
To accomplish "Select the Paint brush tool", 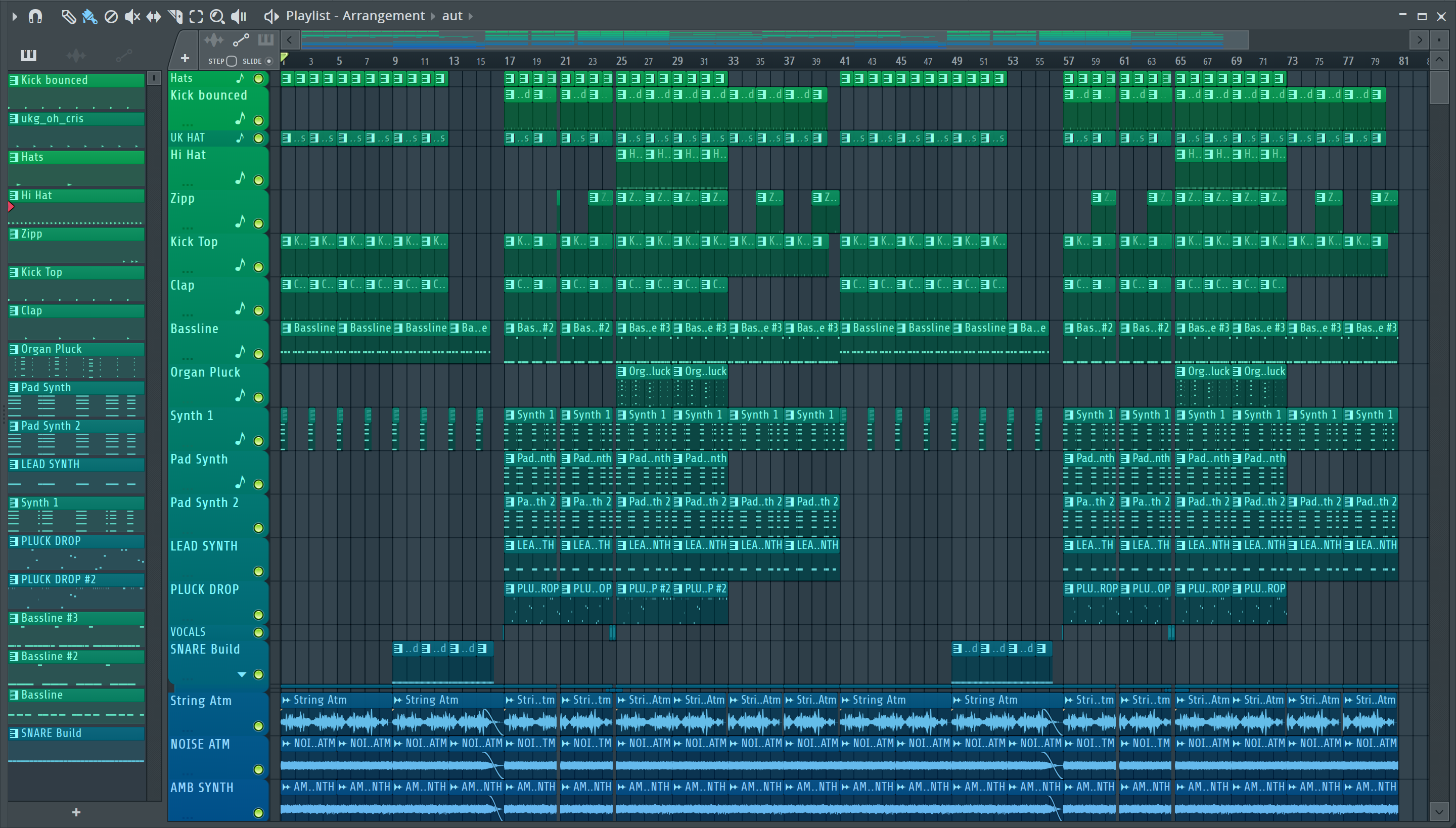I will click(x=89, y=17).
